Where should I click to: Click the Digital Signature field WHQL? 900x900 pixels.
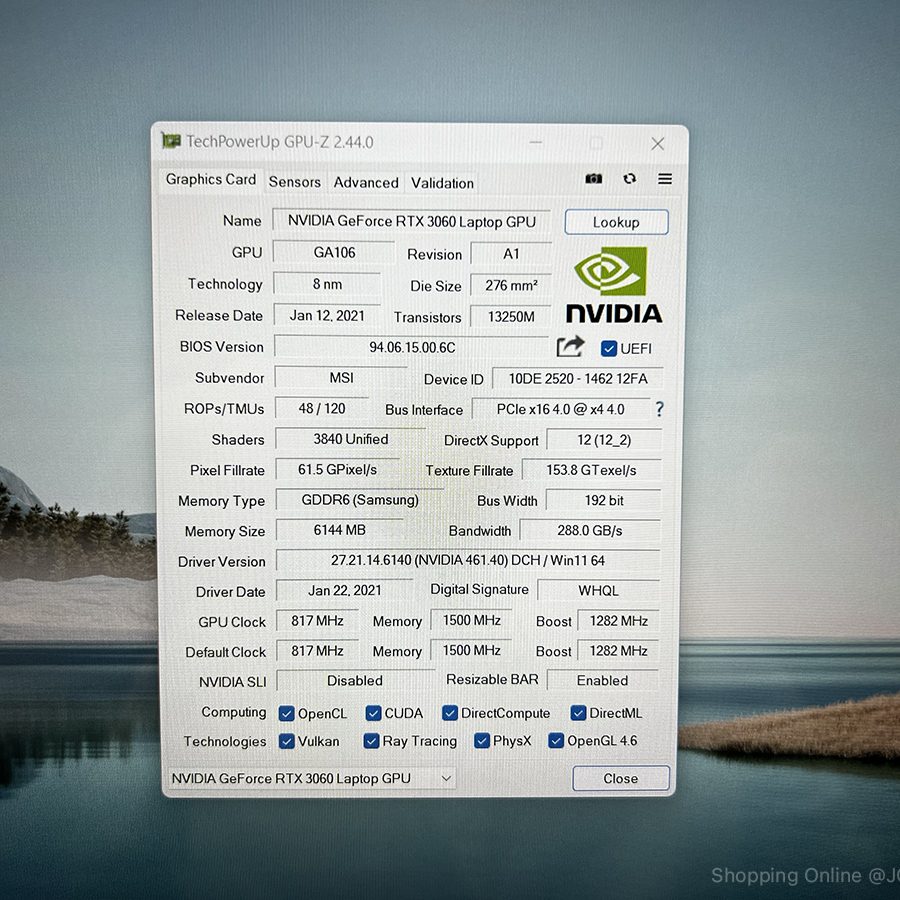click(598, 591)
